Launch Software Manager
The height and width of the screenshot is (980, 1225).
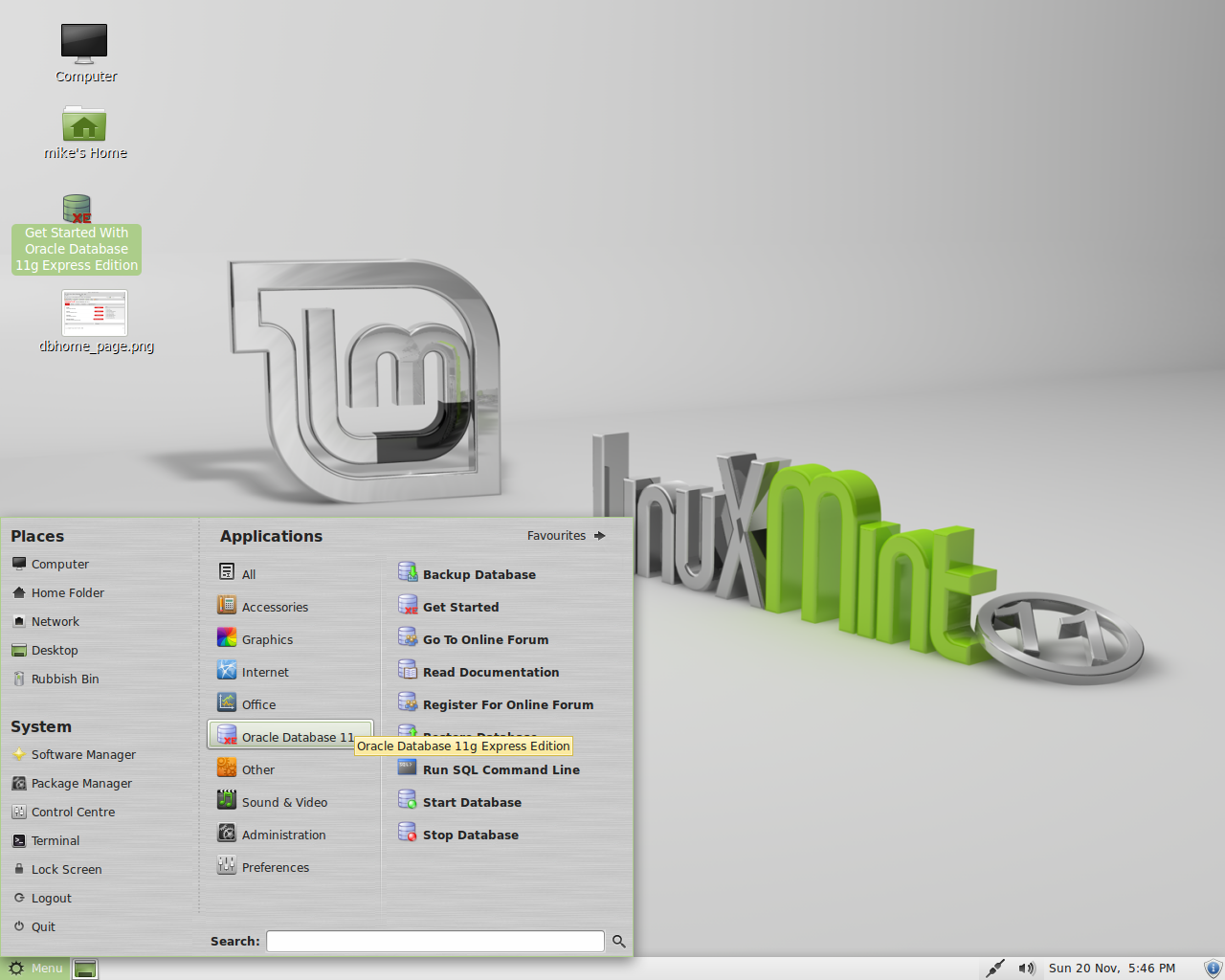point(74,755)
